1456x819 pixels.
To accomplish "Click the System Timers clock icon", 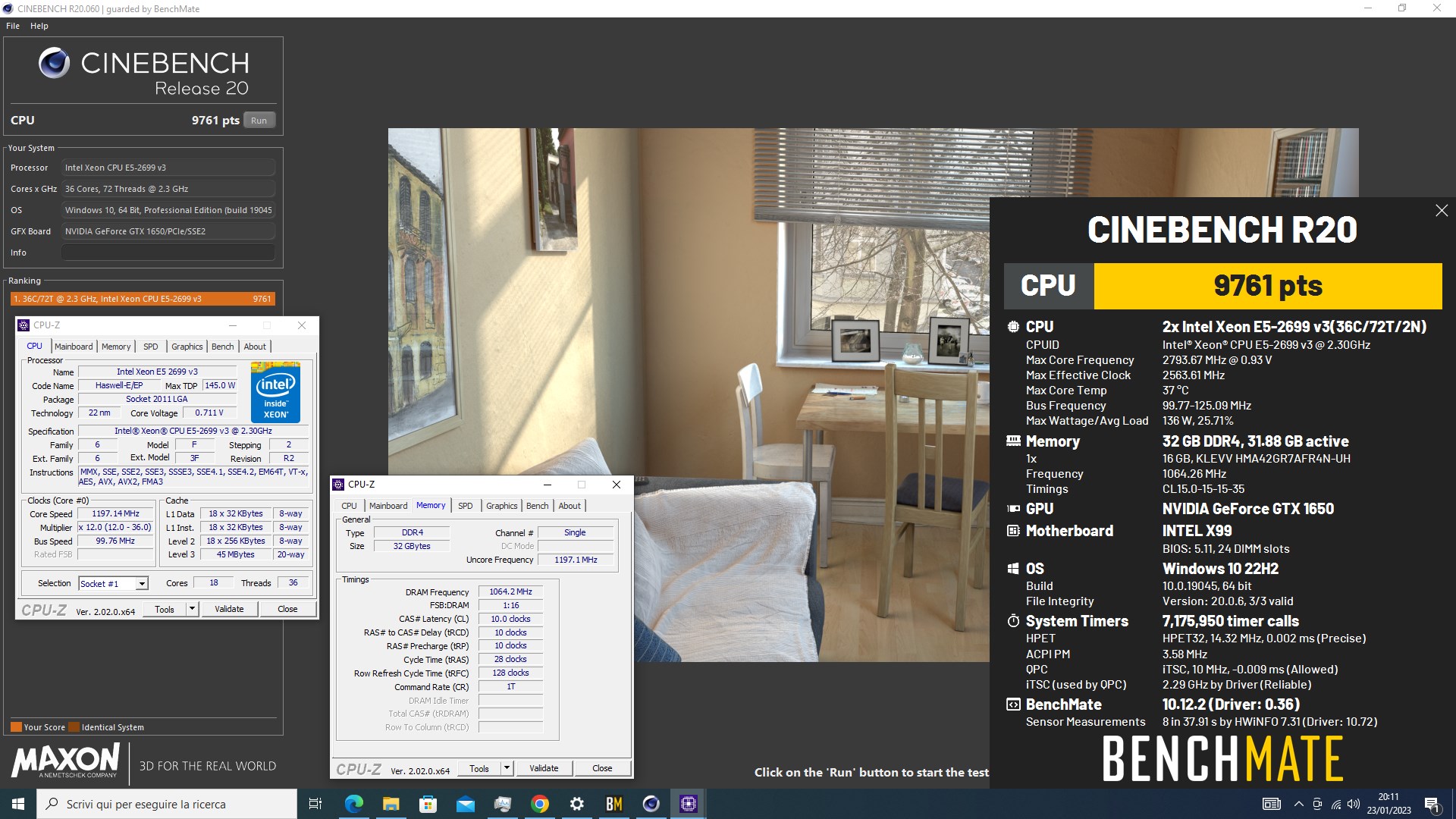I will click(x=1013, y=621).
